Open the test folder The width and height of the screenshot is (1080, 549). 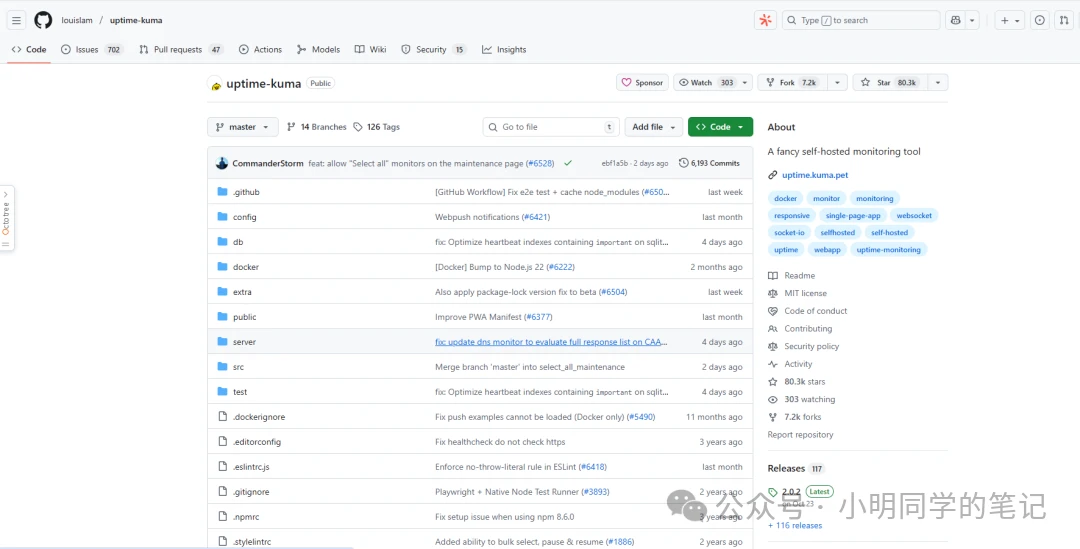coord(240,392)
